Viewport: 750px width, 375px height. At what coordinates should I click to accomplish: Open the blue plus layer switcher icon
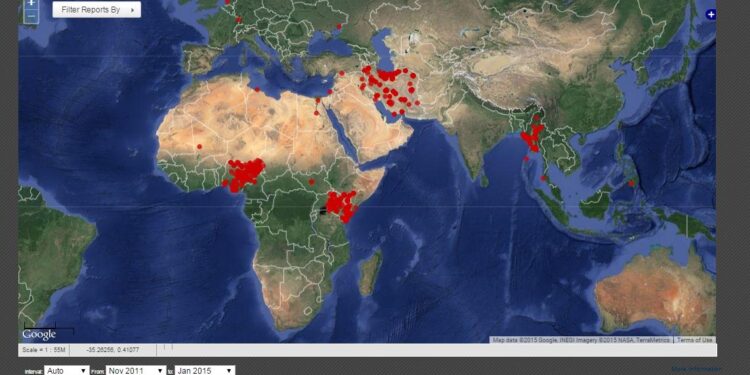pos(711,15)
